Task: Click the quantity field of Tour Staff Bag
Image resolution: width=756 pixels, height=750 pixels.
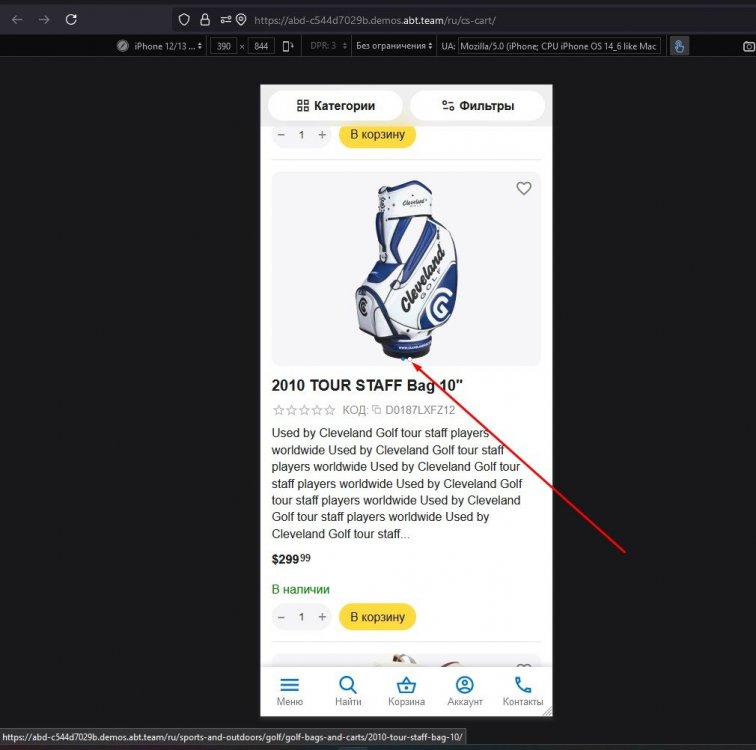Action: pyautogui.click(x=302, y=617)
